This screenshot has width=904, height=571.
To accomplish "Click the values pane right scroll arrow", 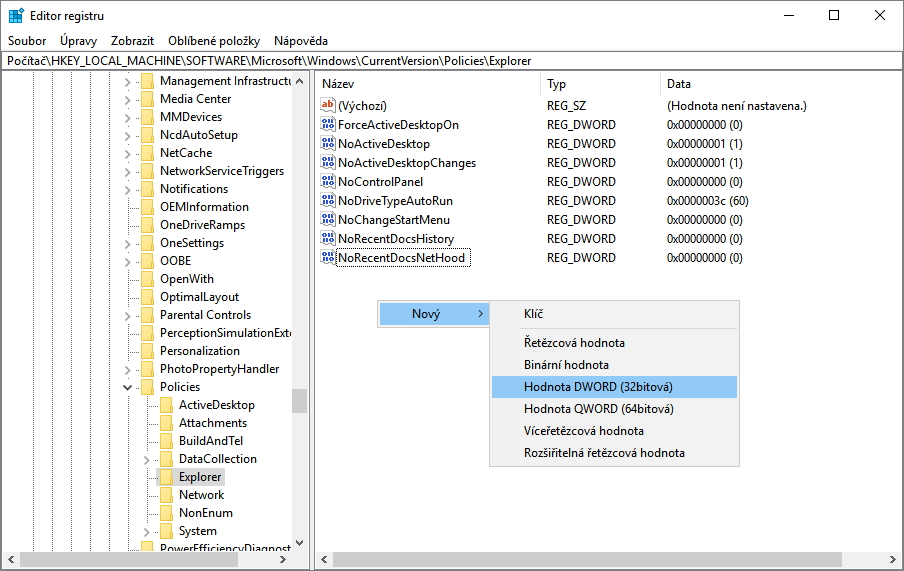I will click(x=894, y=559).
